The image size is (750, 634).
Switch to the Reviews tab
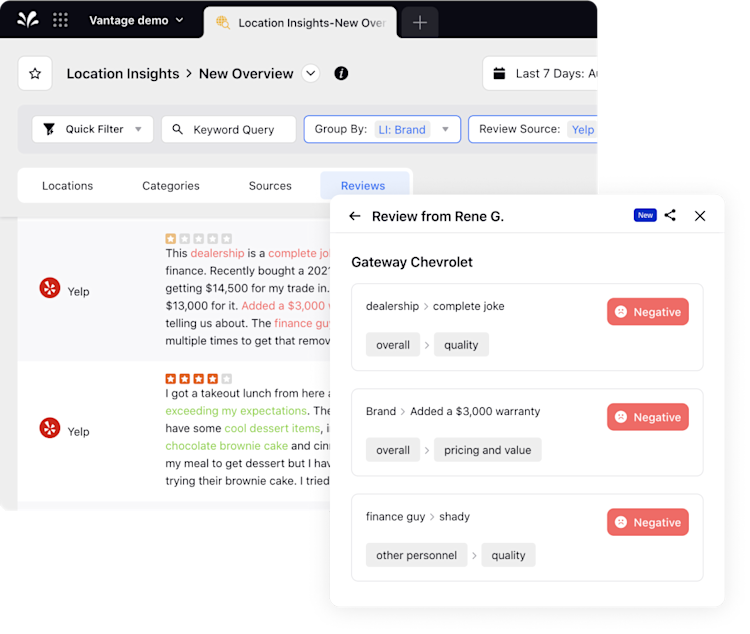[x=363, y=186]
